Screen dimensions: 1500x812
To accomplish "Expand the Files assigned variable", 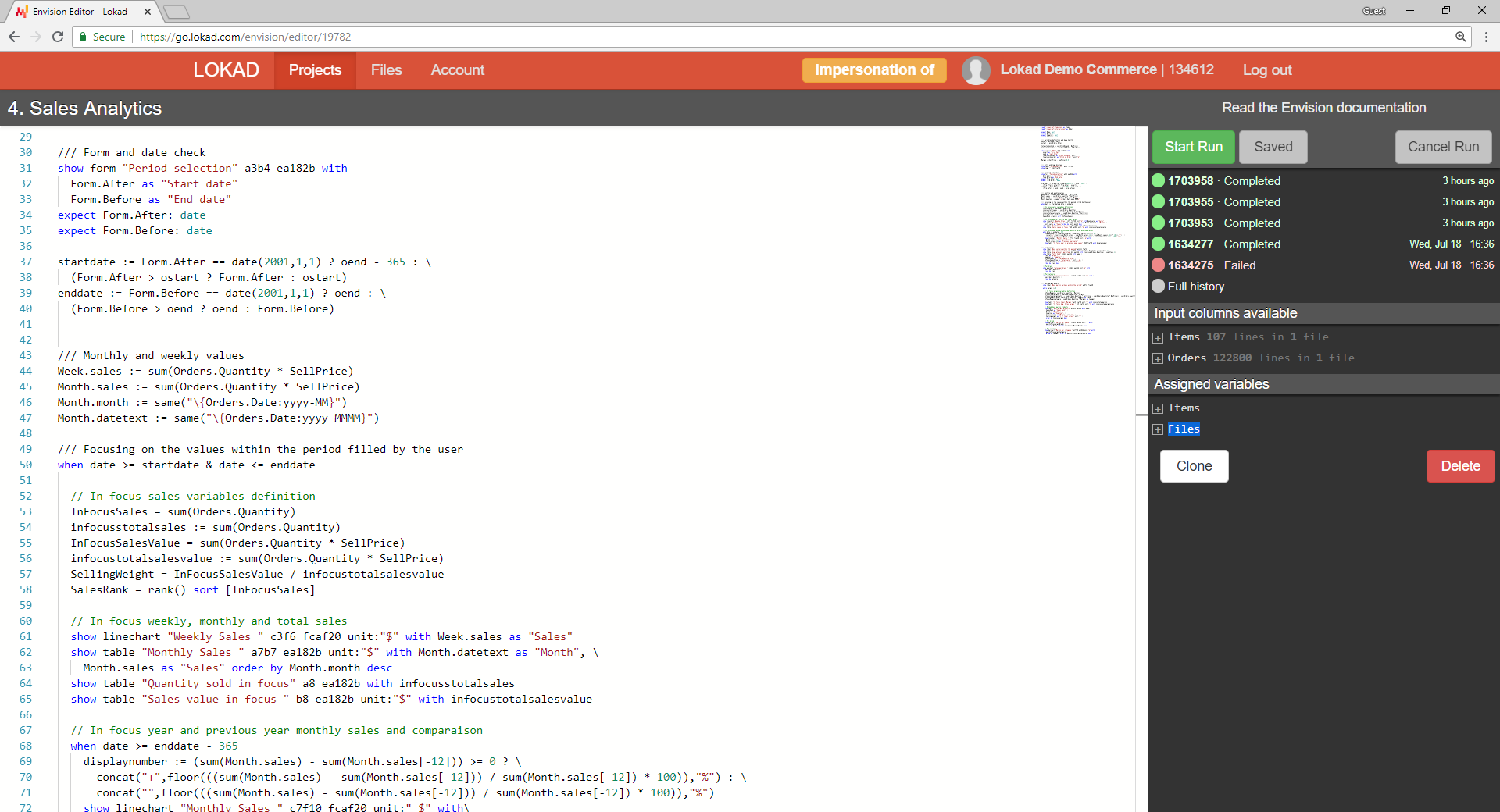I will [1158, 429].
